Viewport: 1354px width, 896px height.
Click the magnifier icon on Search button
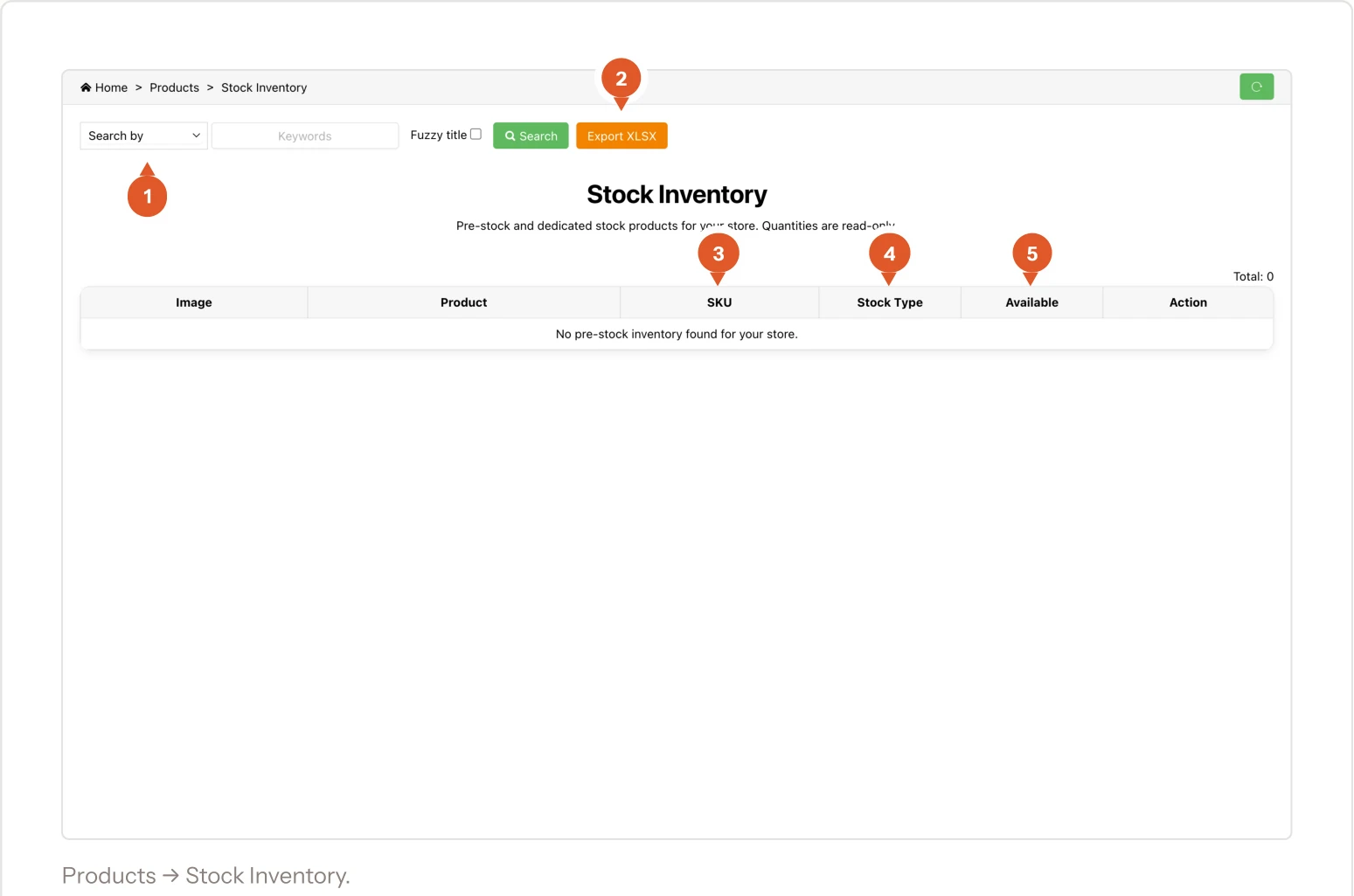[510, 136]
